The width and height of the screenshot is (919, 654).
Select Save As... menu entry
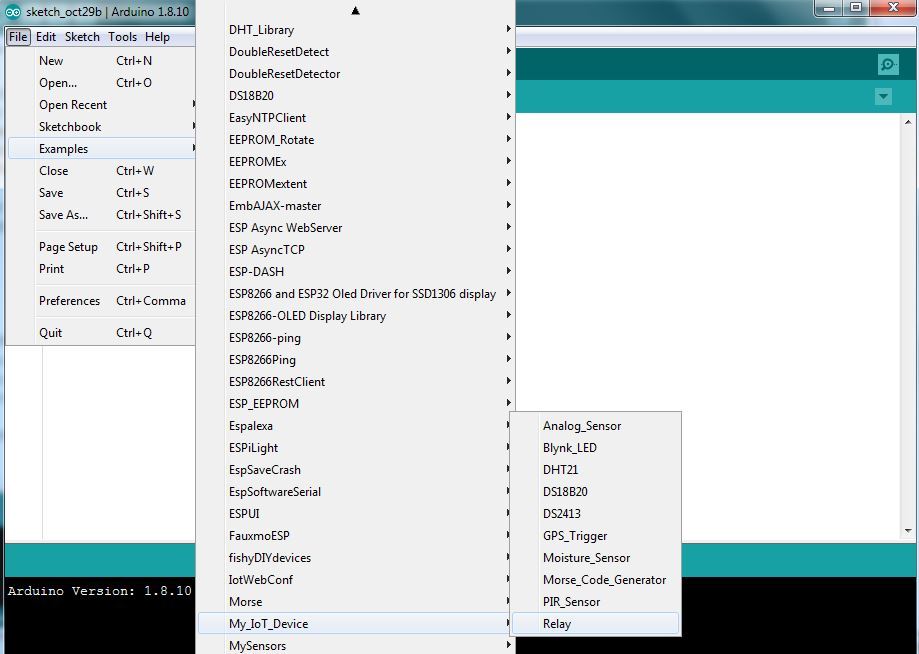[101, 214]
